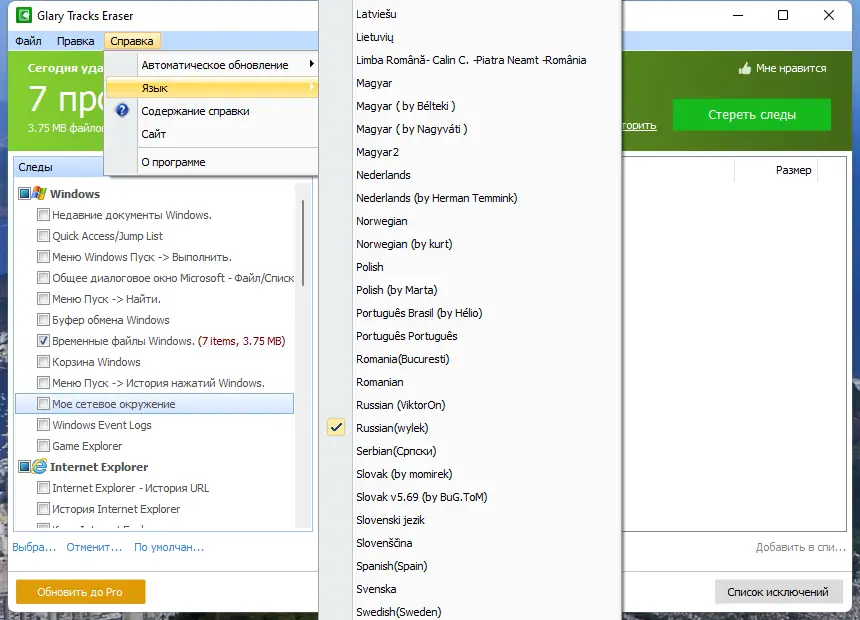Tick Корзина Windows checkbox
This screenshot has width=860, height=620.
tap(43, 362)
